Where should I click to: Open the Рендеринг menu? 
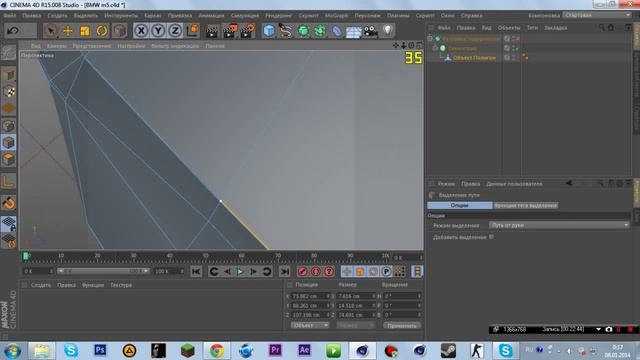click(279, 16)
